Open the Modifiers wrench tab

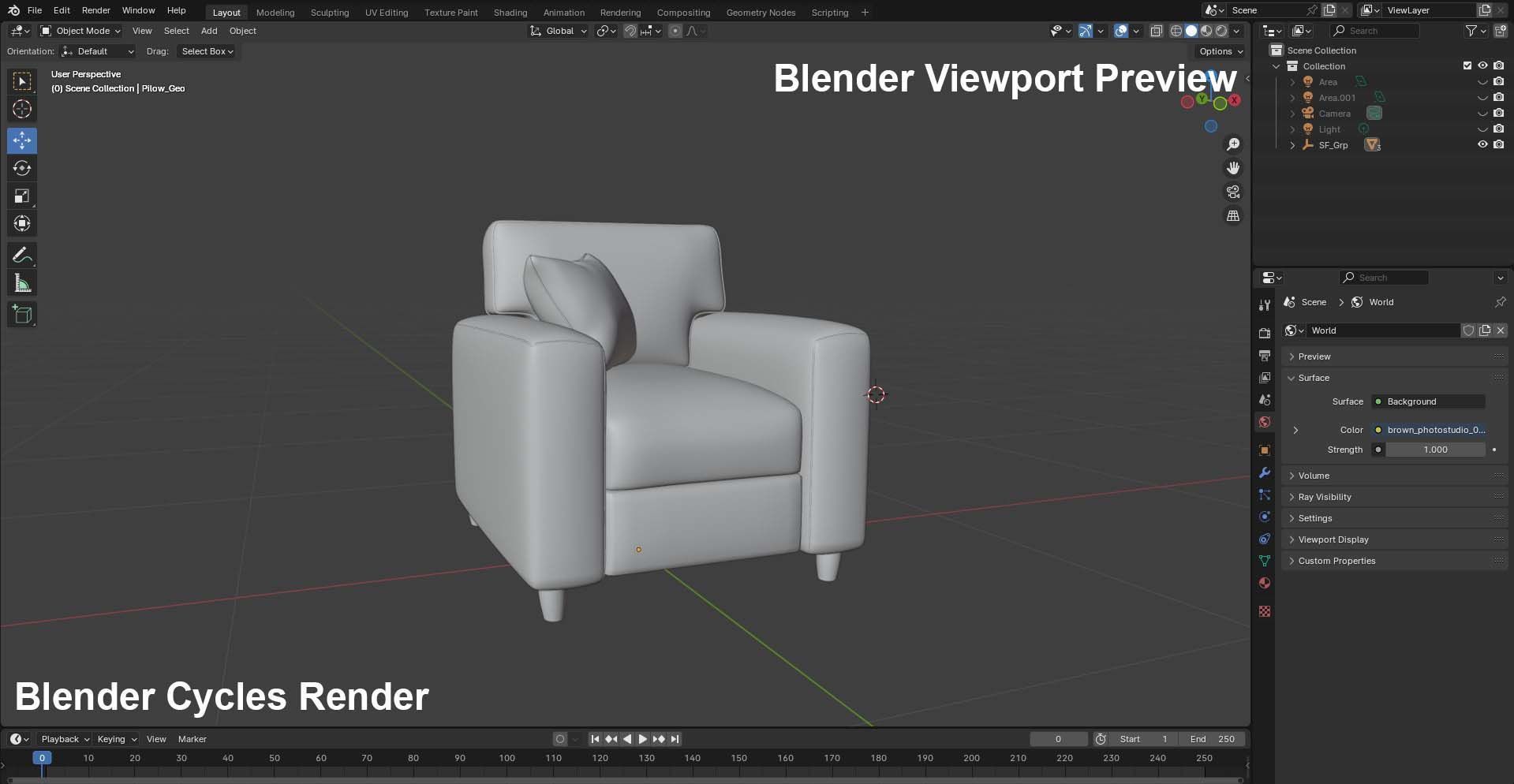click(x=1265, y=472)
